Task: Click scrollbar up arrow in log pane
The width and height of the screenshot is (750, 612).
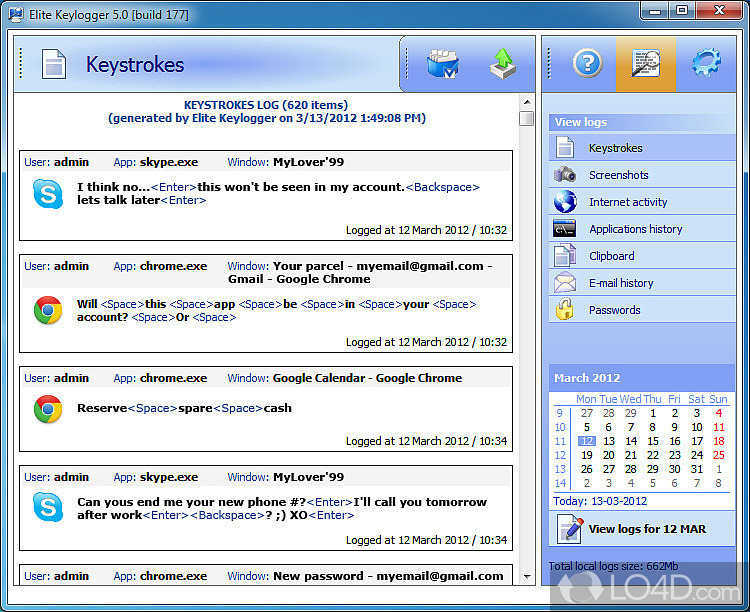Action: [x=526, y=101]
